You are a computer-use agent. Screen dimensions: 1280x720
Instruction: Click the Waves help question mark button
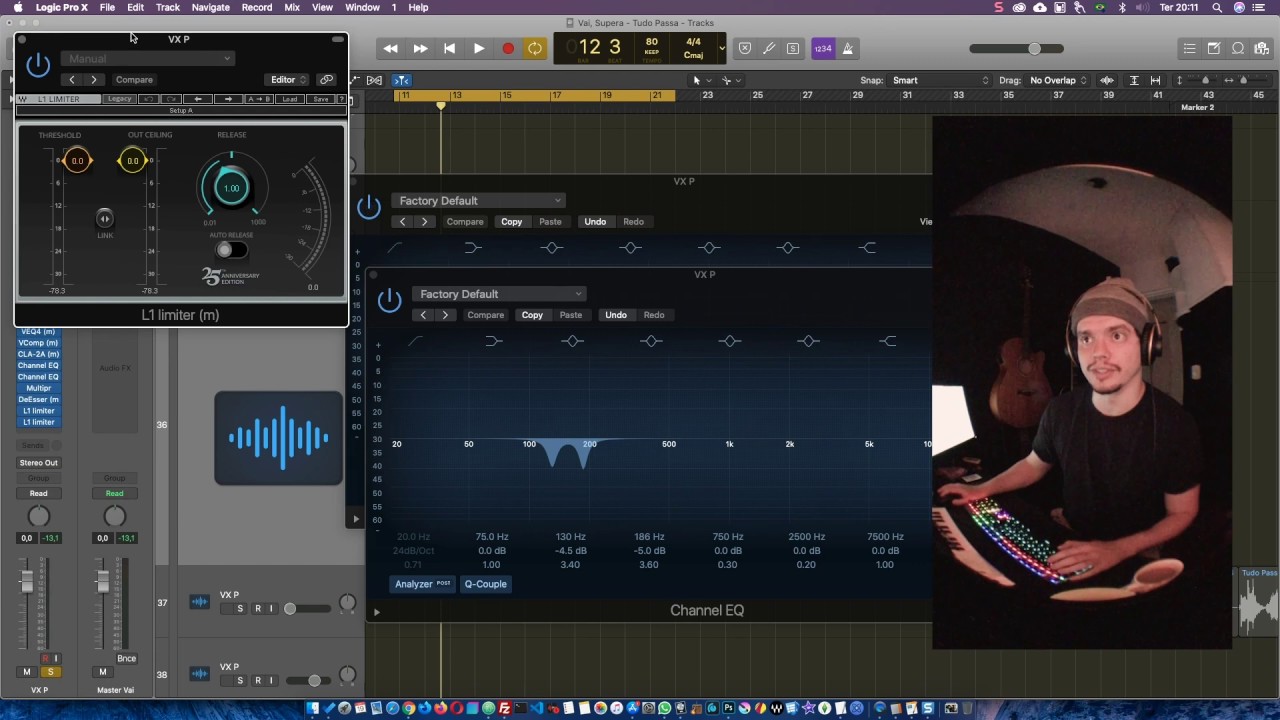[341, 99]
